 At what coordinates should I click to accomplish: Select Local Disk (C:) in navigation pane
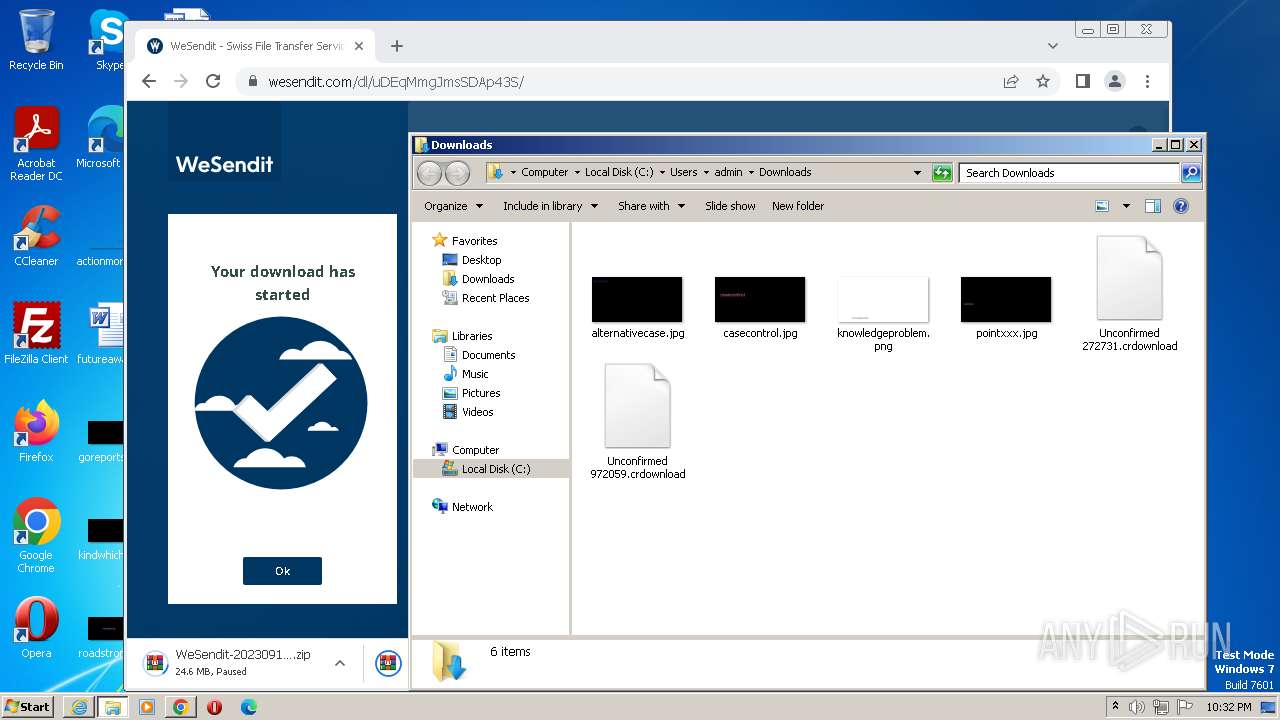coord(495,469)
